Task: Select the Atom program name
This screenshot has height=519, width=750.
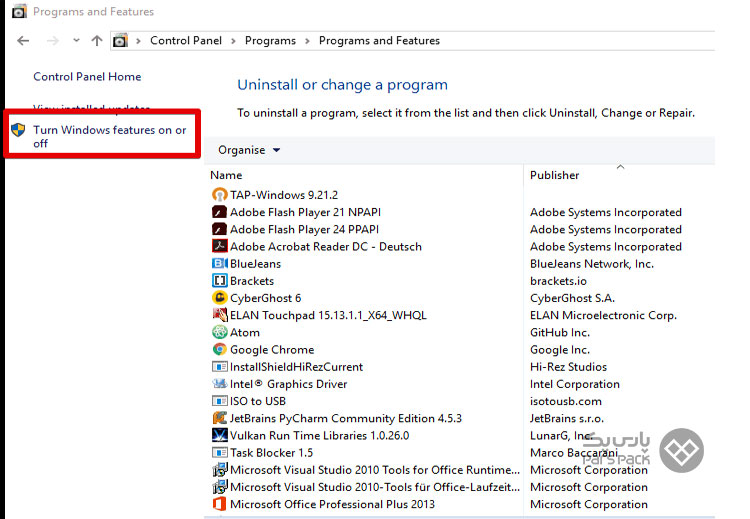Action: point(245,332)
